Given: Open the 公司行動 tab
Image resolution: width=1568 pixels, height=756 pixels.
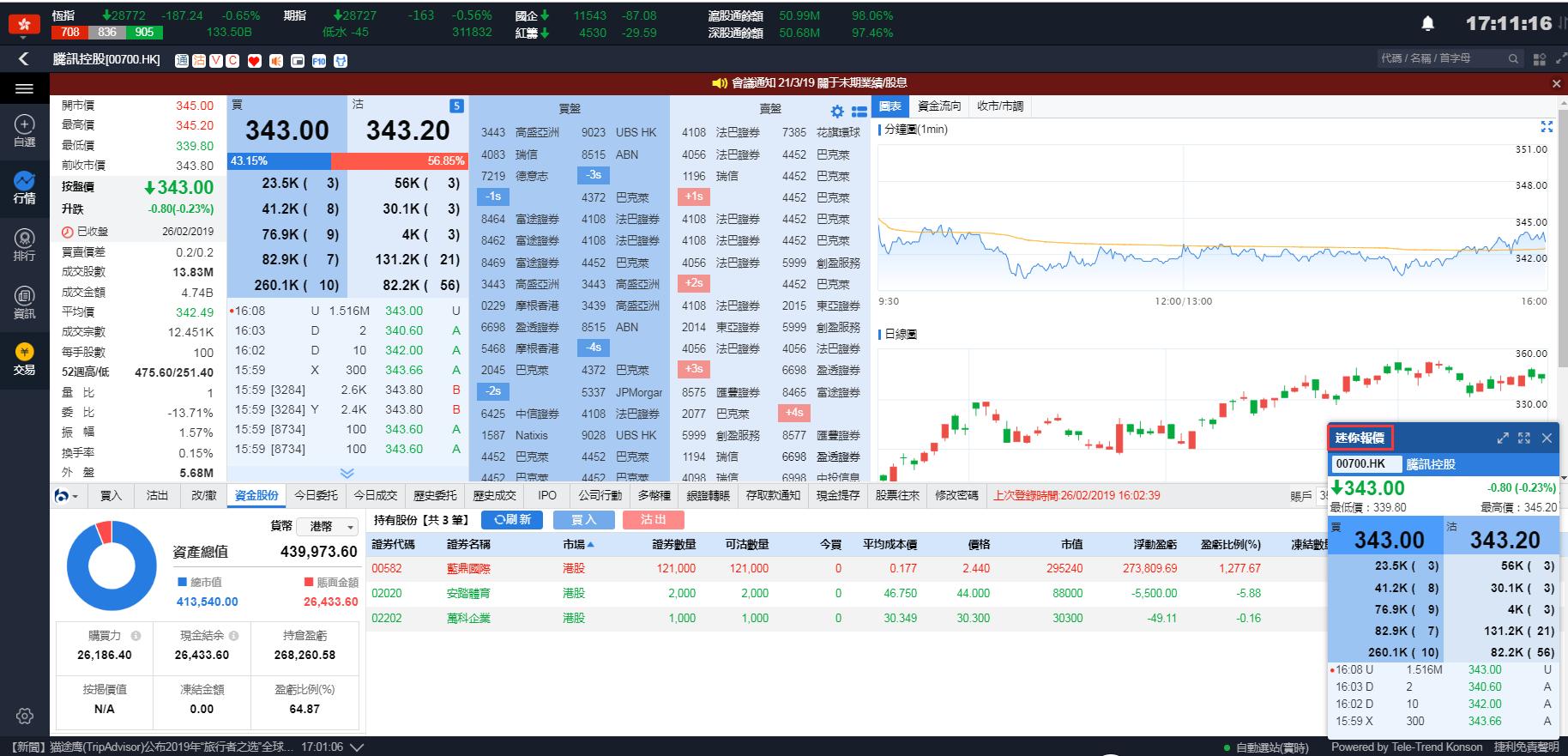Looking at the screenshot, I should pos(600,495).
